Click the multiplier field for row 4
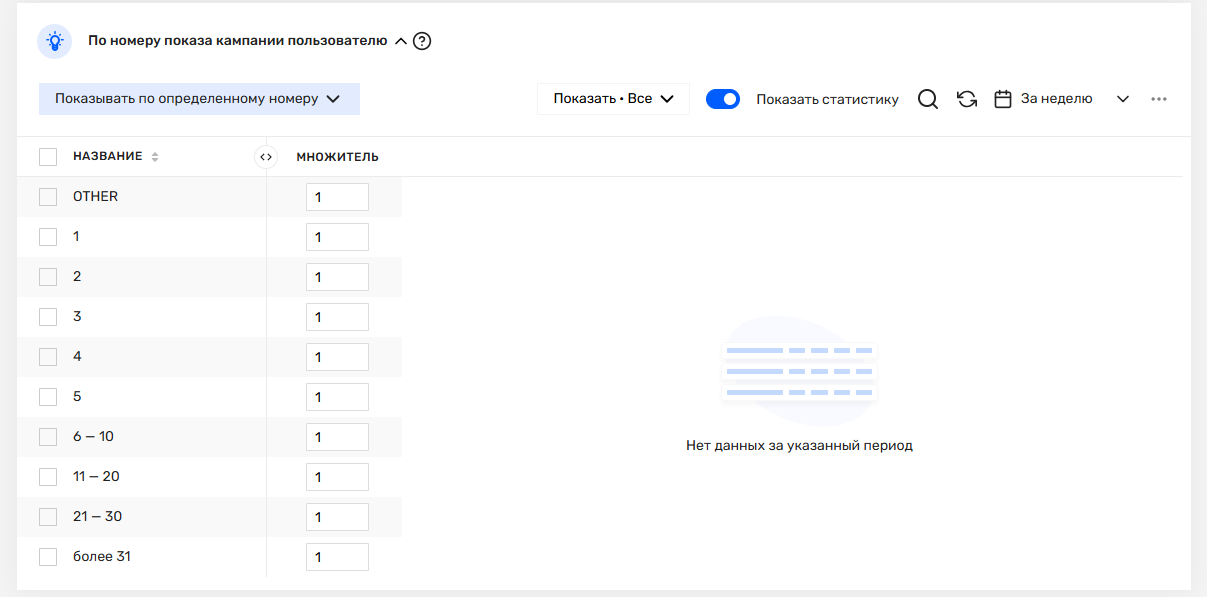The height and width of the screenshot is (597, 1207). pyautogui.click(x=337, y=357)
